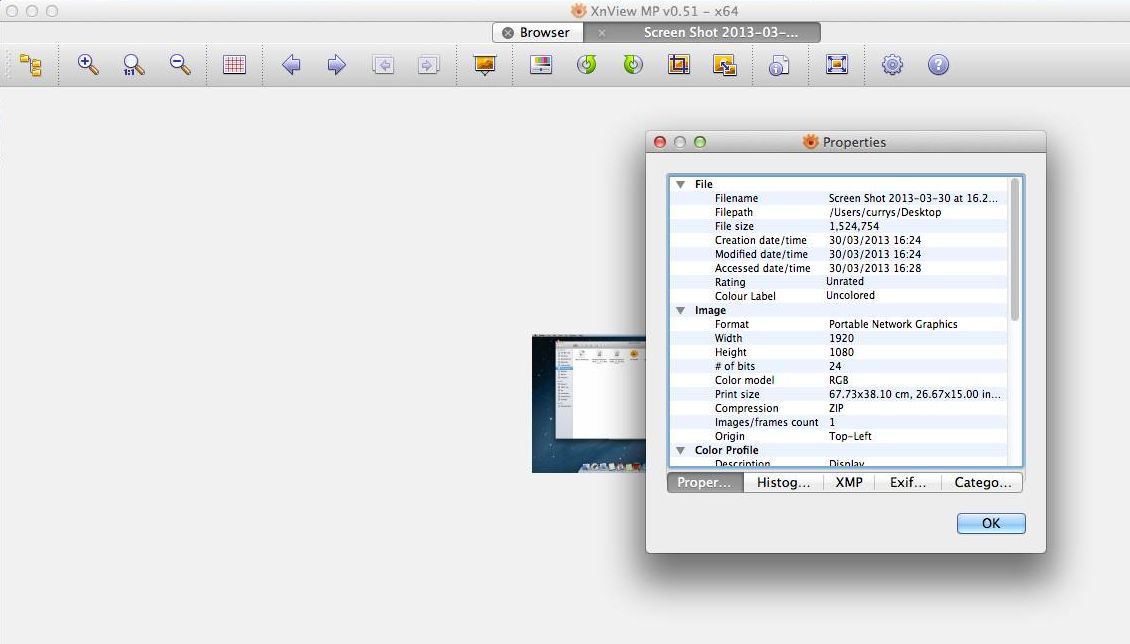The height and width of the screenshot is (644, 1130).
Task: Select the Print size value
Action: (x=915, y=394)
